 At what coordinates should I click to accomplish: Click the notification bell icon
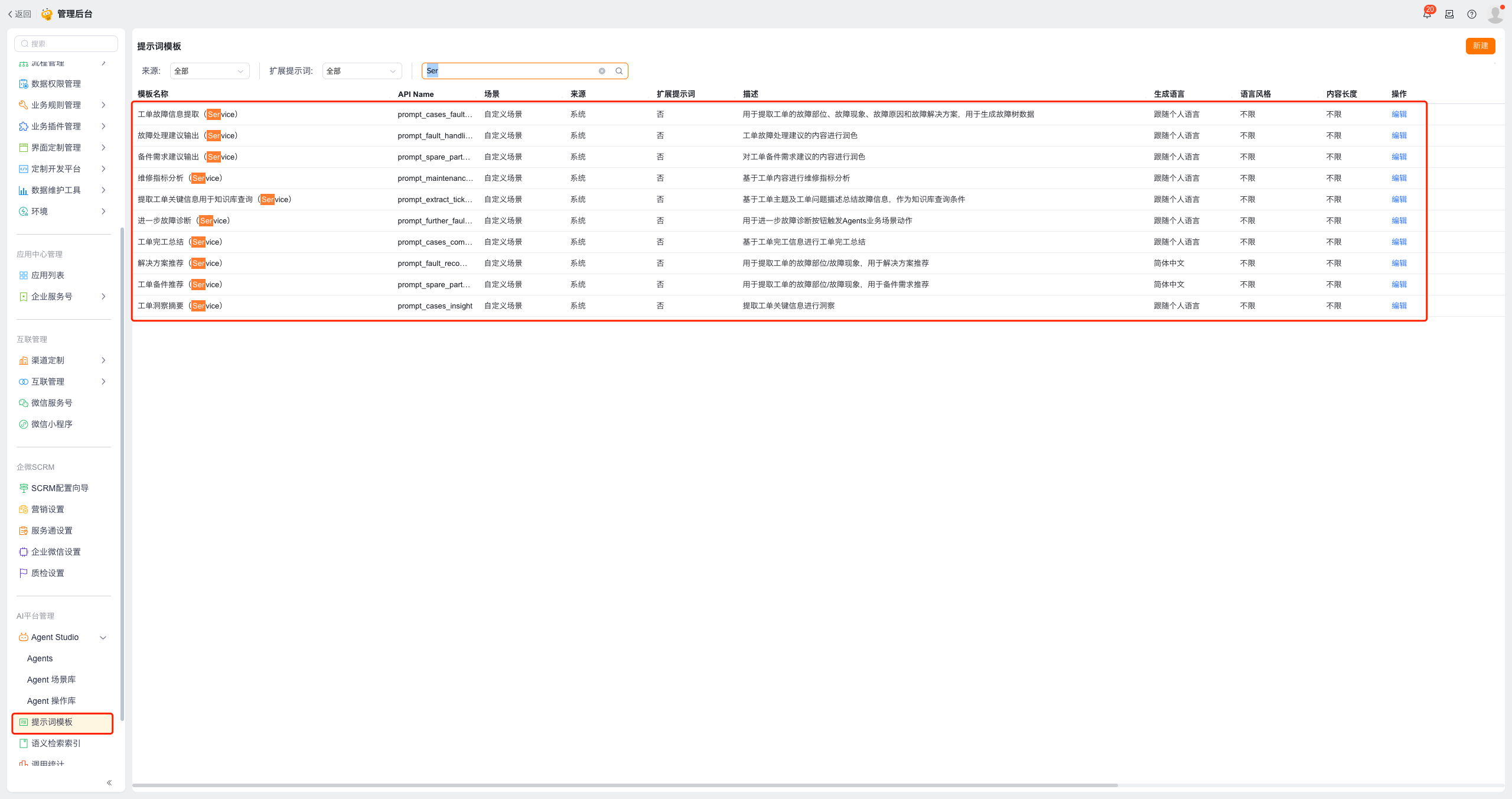click(1427, 14)
